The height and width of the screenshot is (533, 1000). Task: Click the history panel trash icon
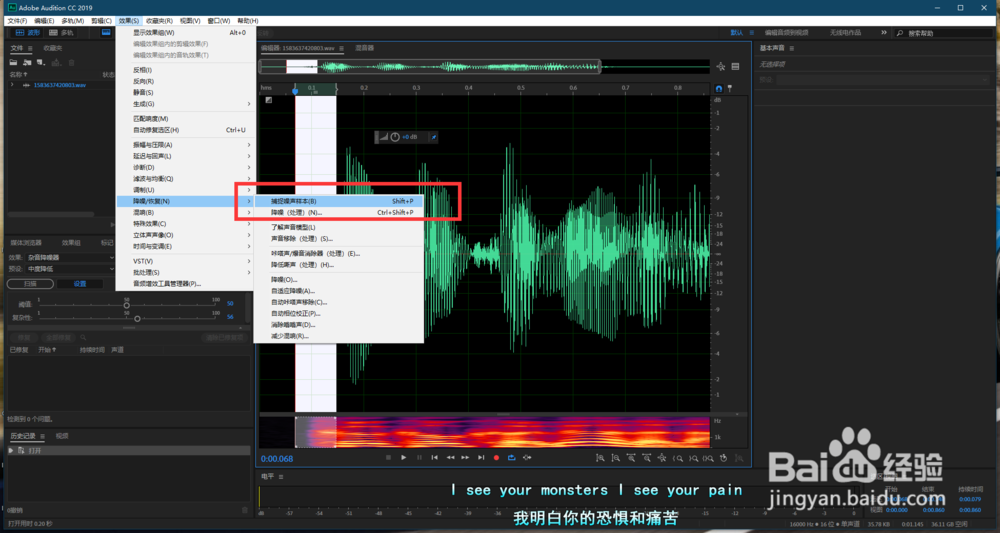pyautogui.click(x=245, y=509)
